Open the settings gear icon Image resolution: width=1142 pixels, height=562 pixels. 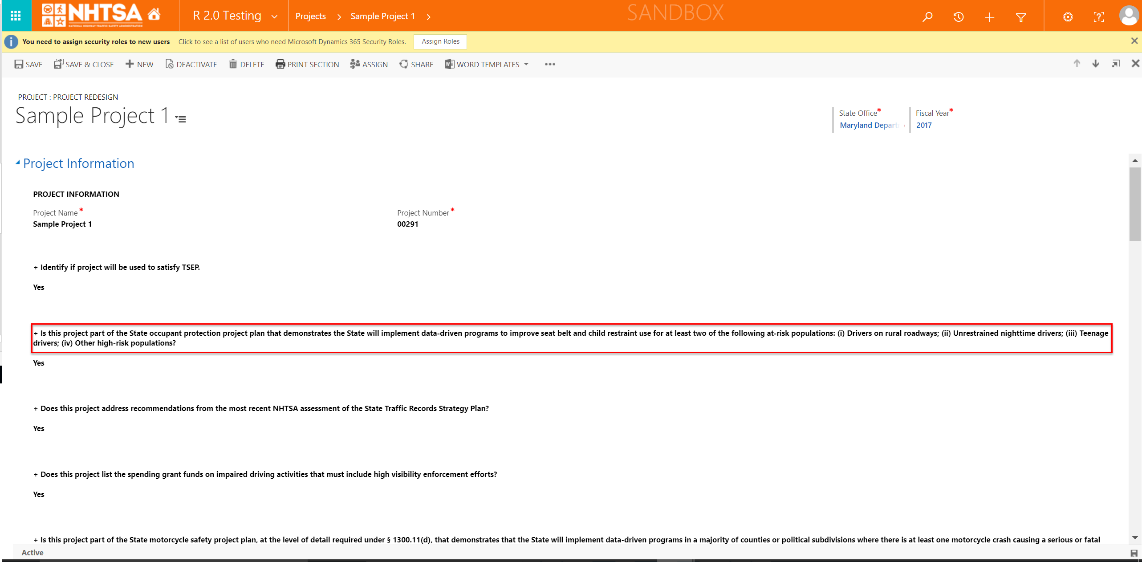click(1068, 17)
